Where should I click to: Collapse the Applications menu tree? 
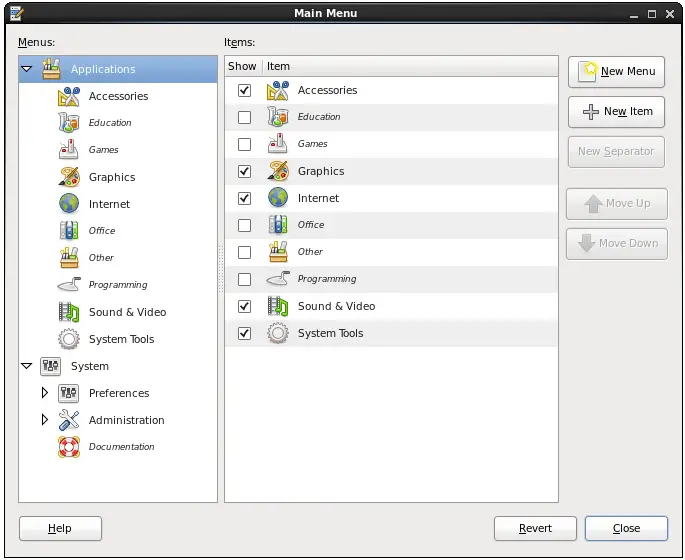(x=27, y=70)
